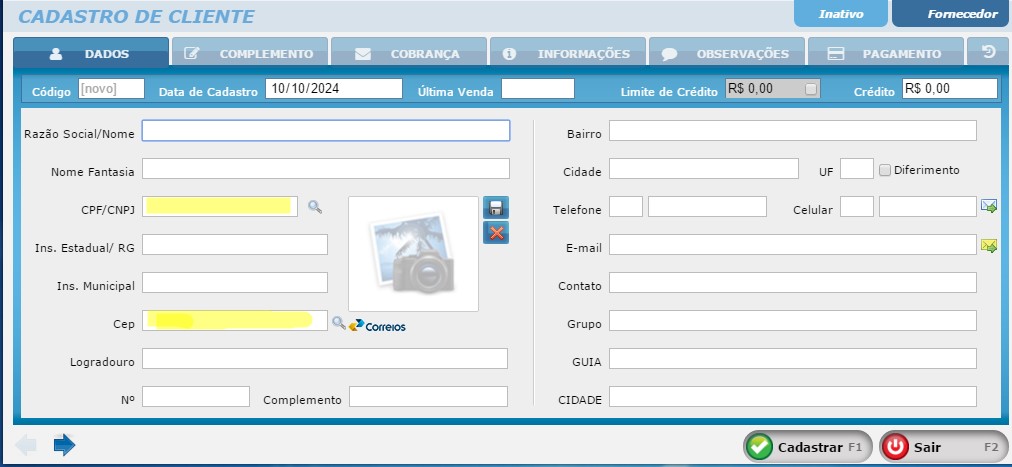The width and height of the screenshot is (1012, 467).
Task: Click the Telefone area code field
Action: point(626,206)
